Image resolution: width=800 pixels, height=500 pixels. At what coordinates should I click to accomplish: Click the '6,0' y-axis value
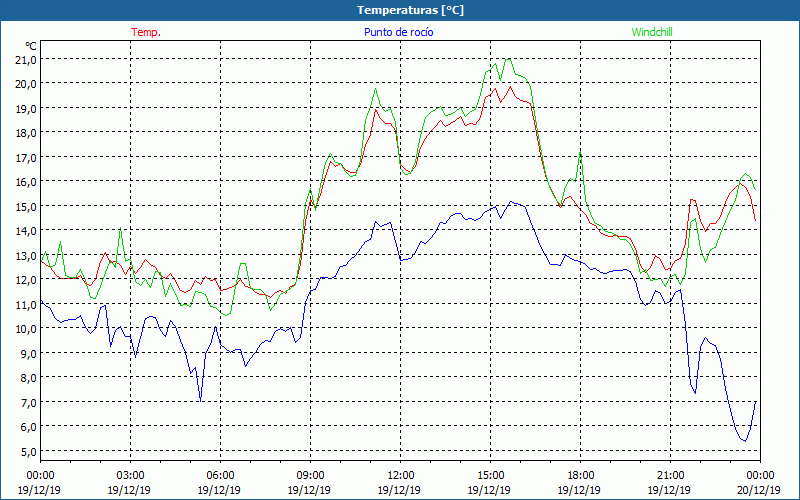click(29, 427)
